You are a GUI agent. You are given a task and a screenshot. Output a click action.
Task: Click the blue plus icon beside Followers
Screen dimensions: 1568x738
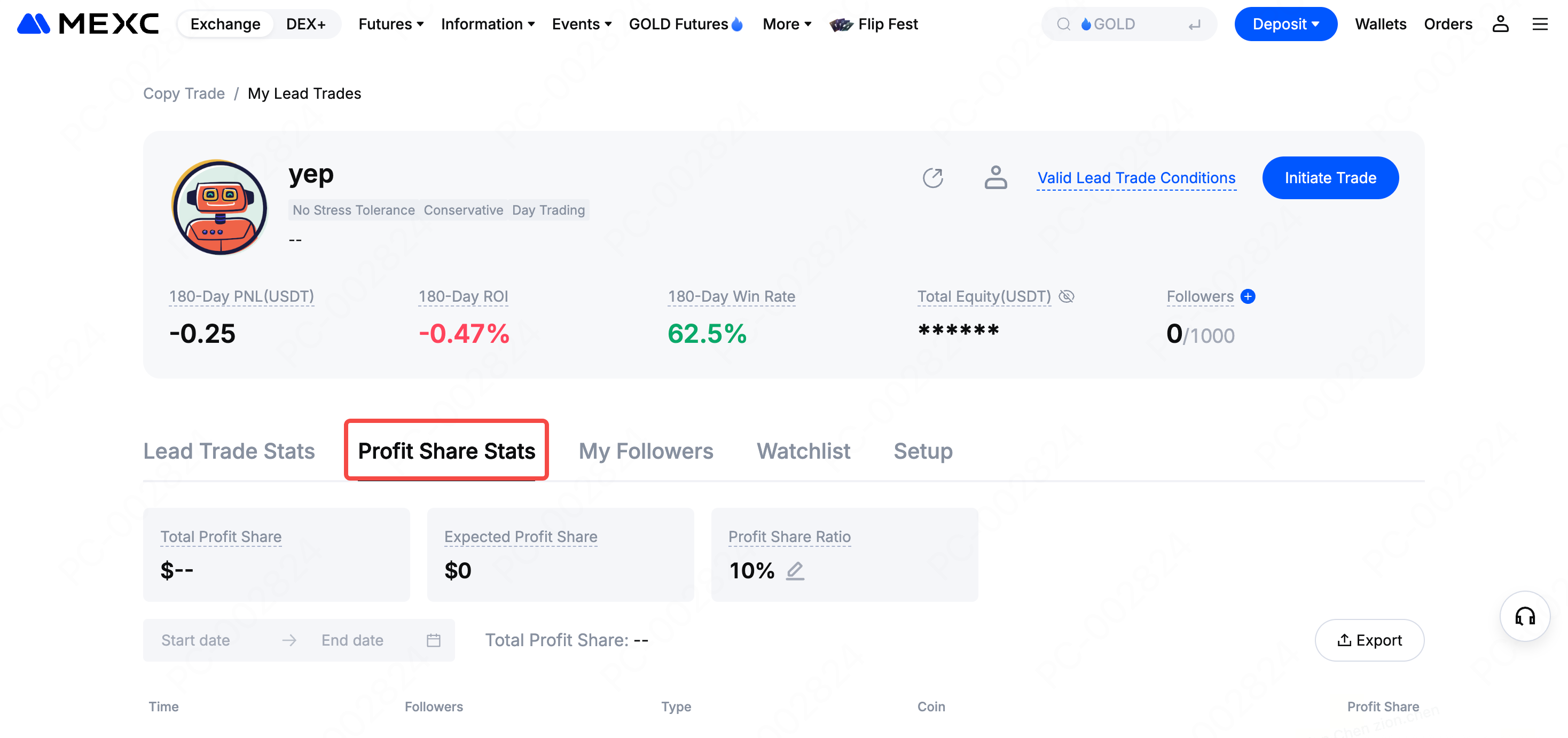point(1248,296)
